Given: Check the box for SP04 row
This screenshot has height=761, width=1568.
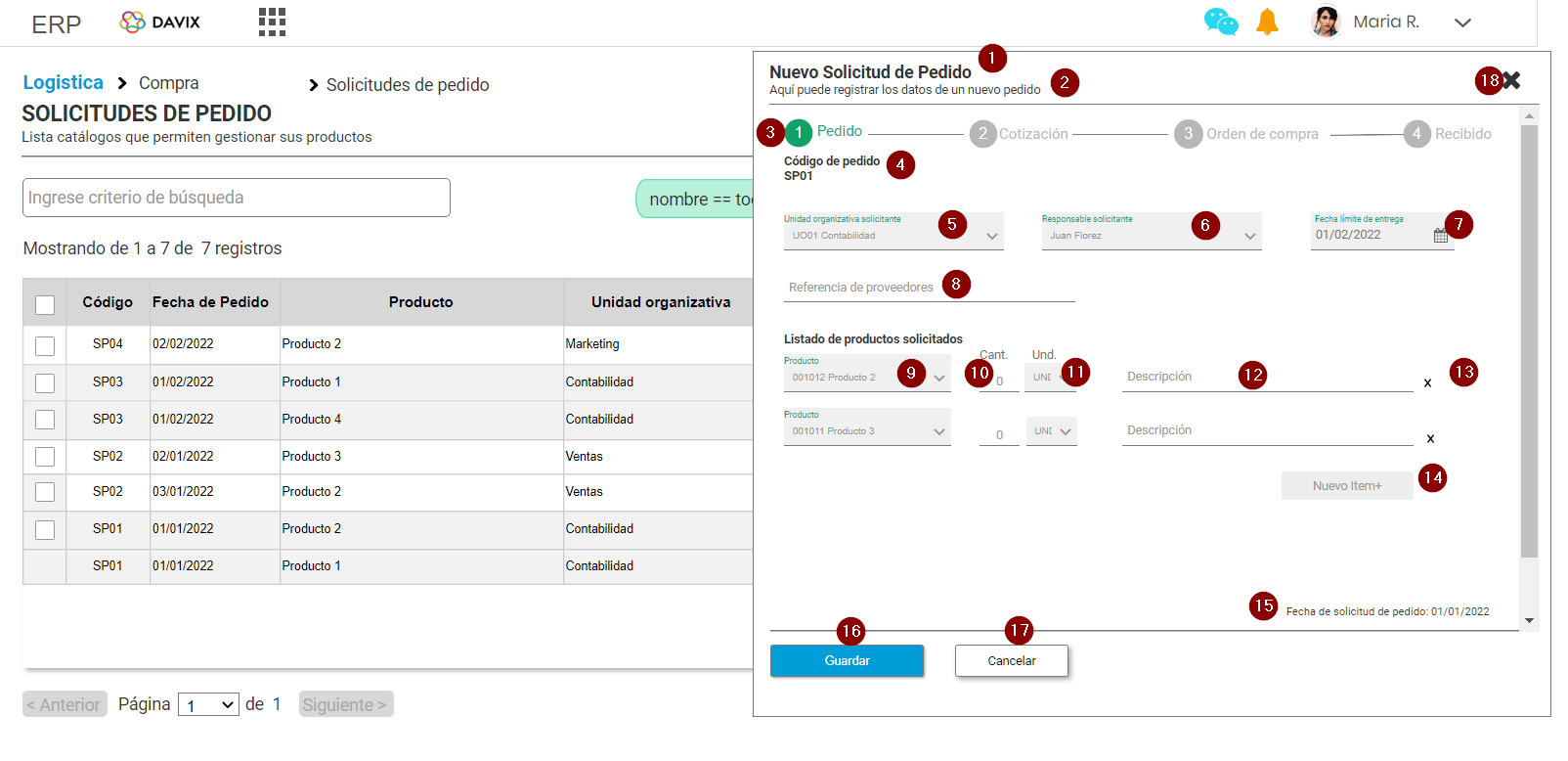Looking at the screenshot, I should [x=45, y=345].
